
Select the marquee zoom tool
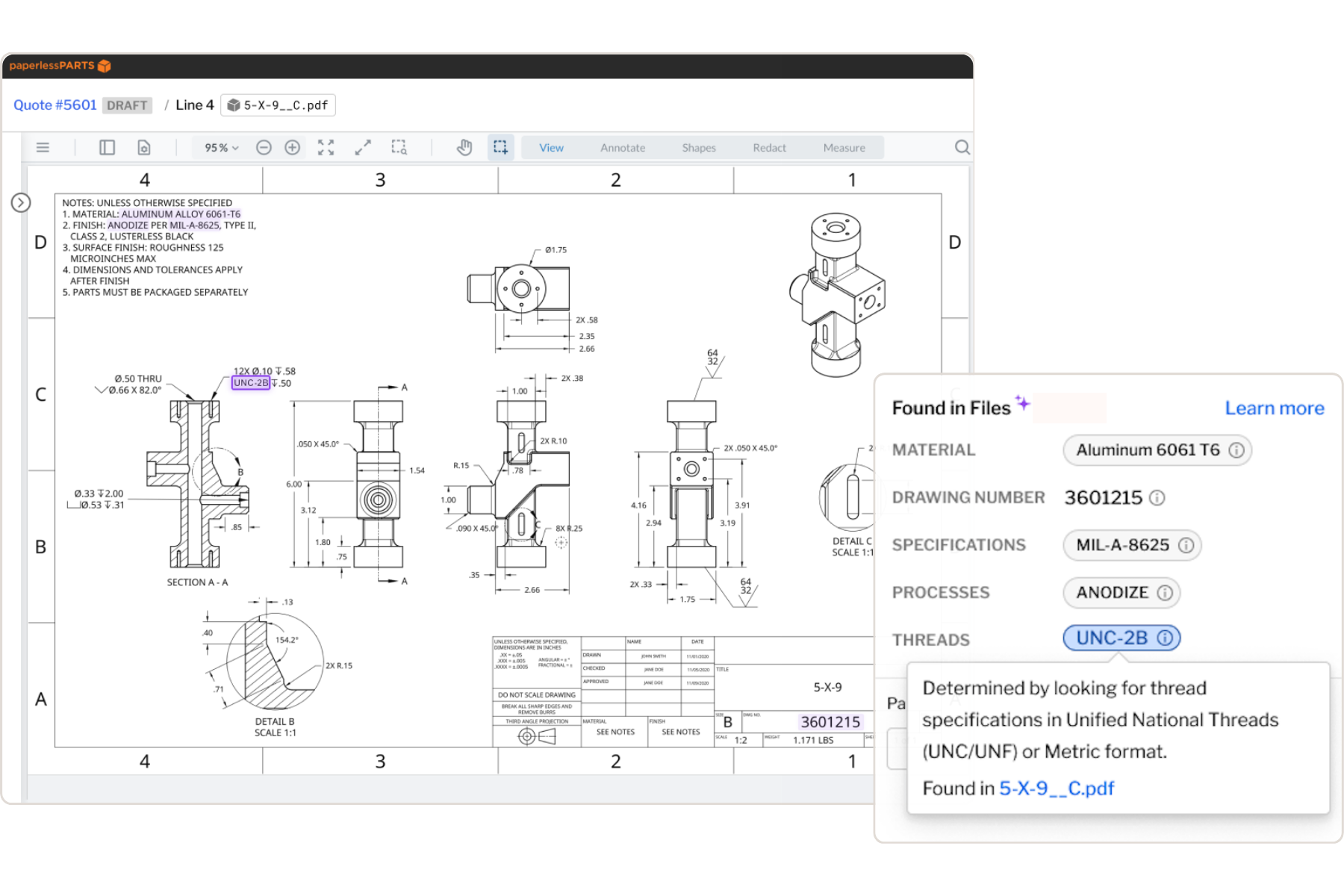point(399,148)
